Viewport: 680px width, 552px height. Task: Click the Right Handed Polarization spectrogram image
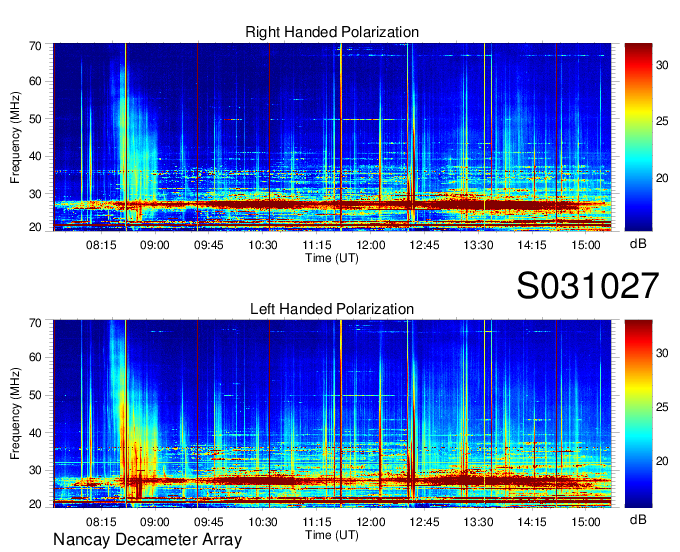(332, 137)
